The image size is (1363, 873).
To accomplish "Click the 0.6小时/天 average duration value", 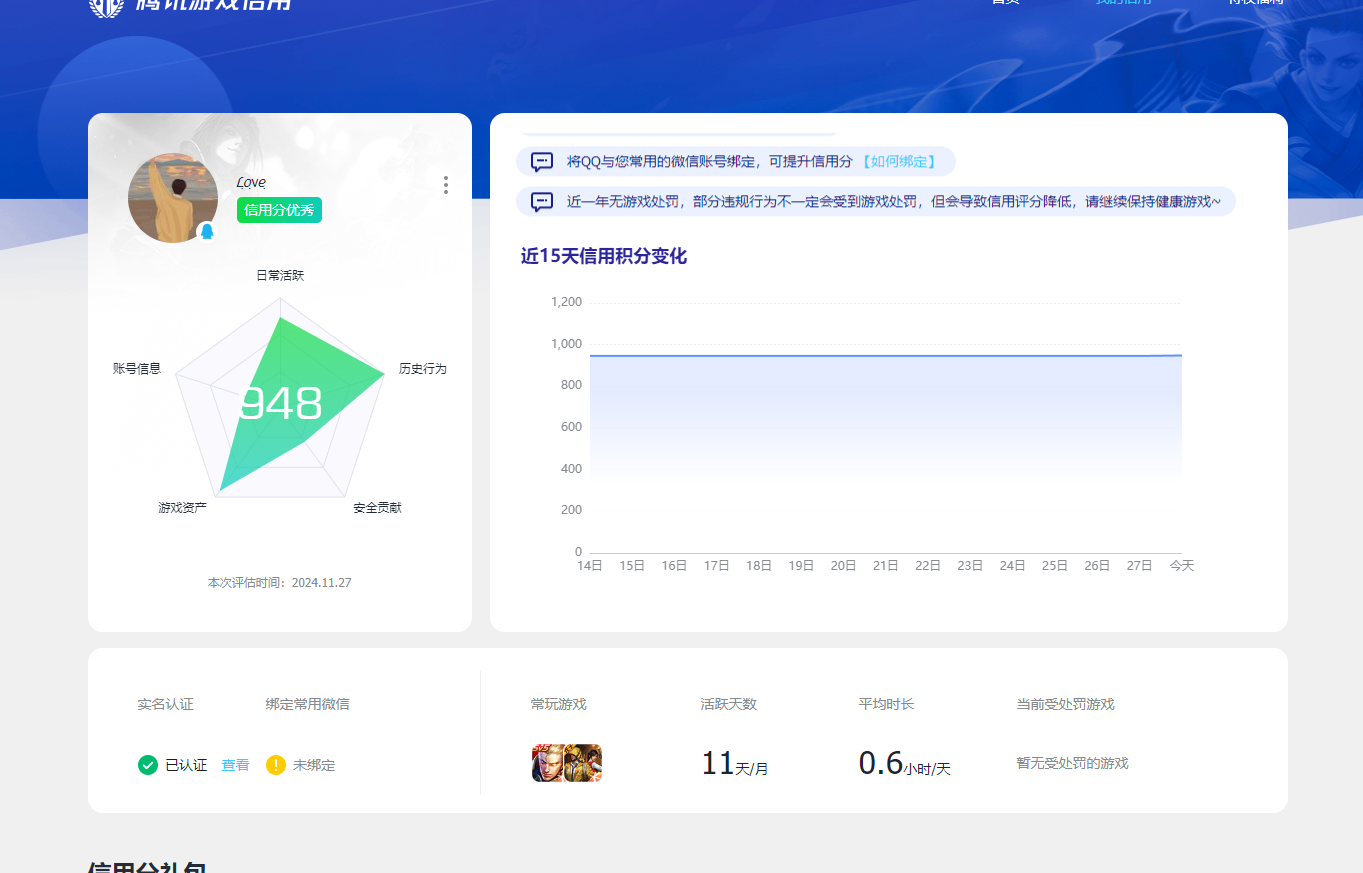I will tap(905, 764).
